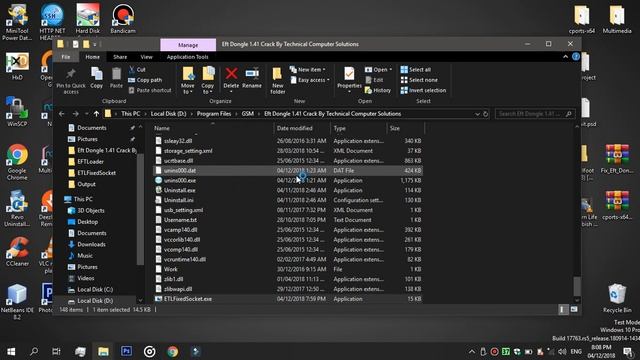Select the zlibwapi.dll file

click(x=288, y=289)
